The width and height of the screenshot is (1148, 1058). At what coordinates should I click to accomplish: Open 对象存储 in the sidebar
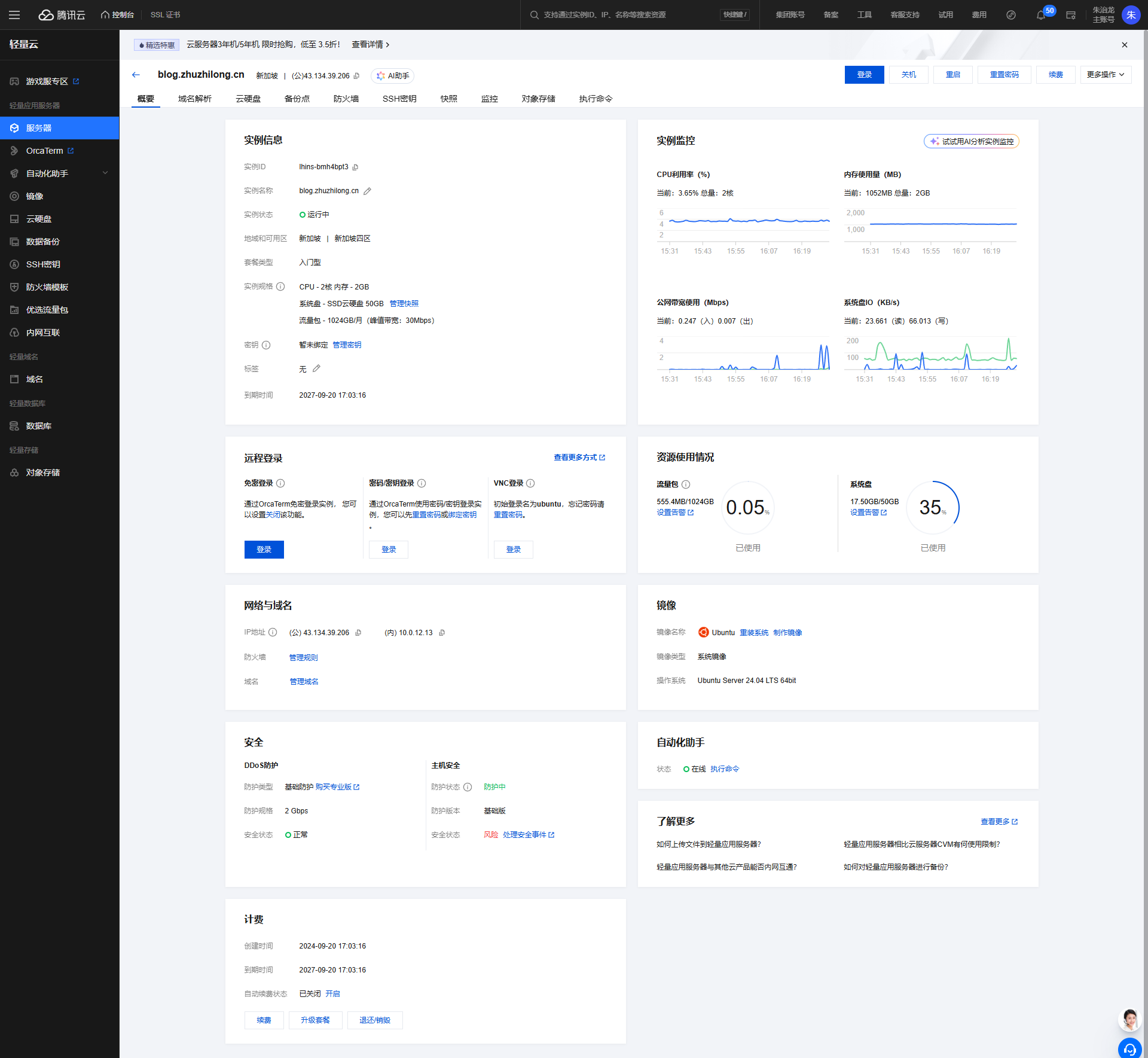[60, 472]
